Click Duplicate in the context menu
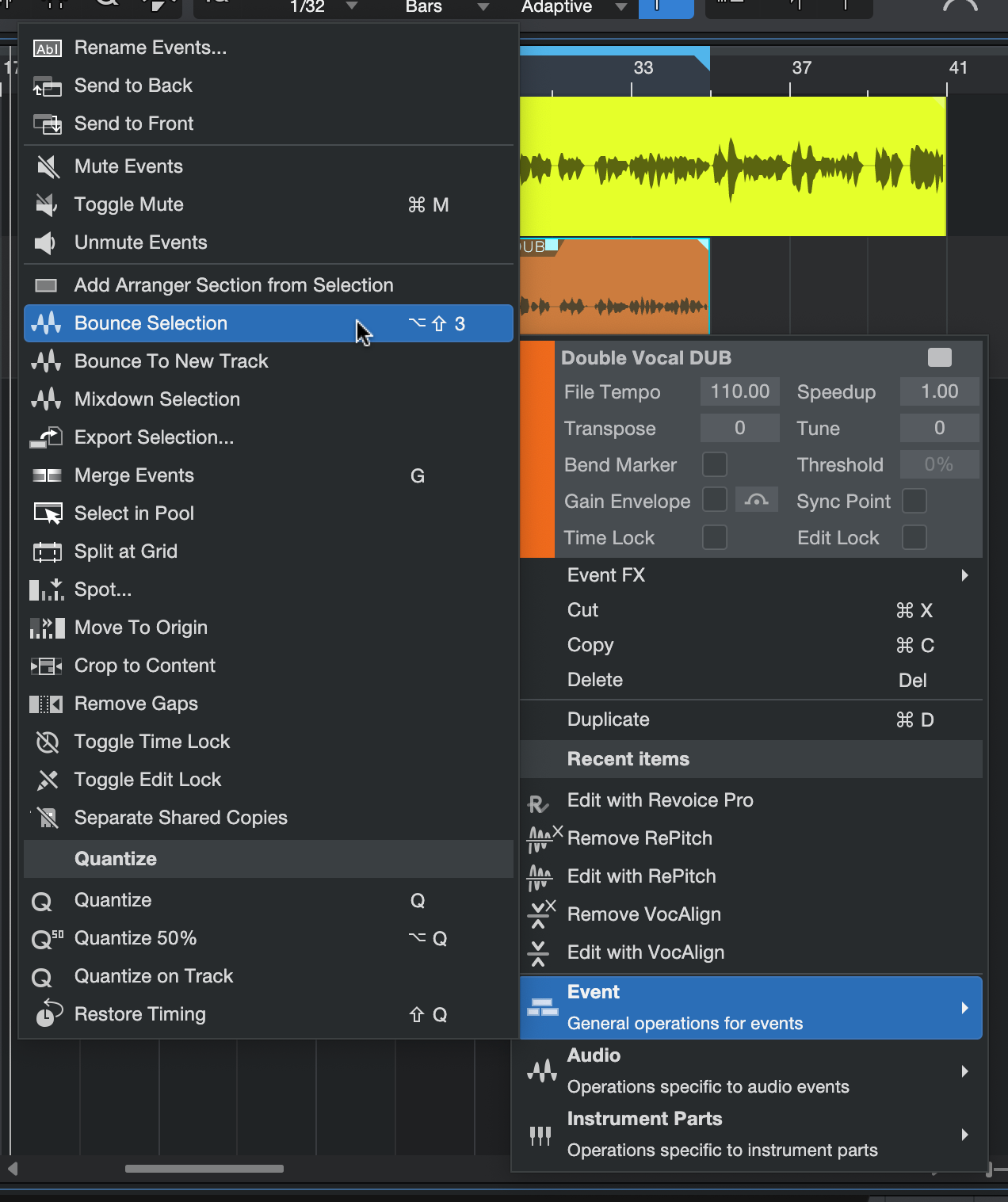This screenshot has width=1008, height=1202. (x=608, y=719)
